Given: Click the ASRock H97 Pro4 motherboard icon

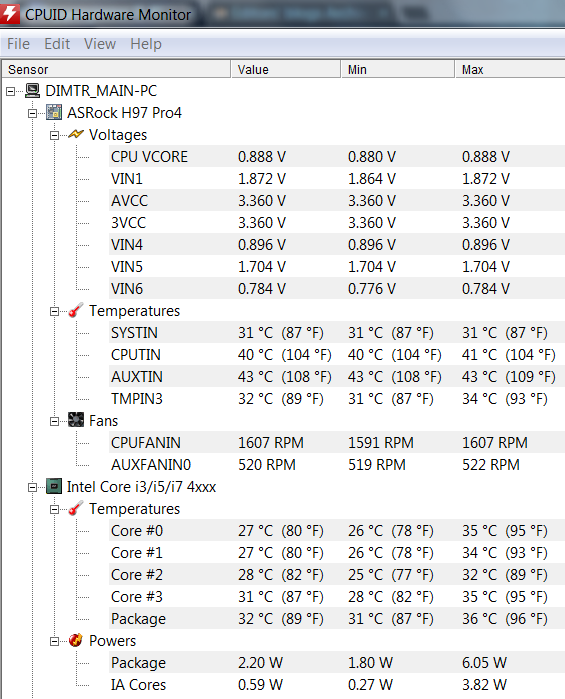Looking at the screenshot, I should [x=54, y=113].
